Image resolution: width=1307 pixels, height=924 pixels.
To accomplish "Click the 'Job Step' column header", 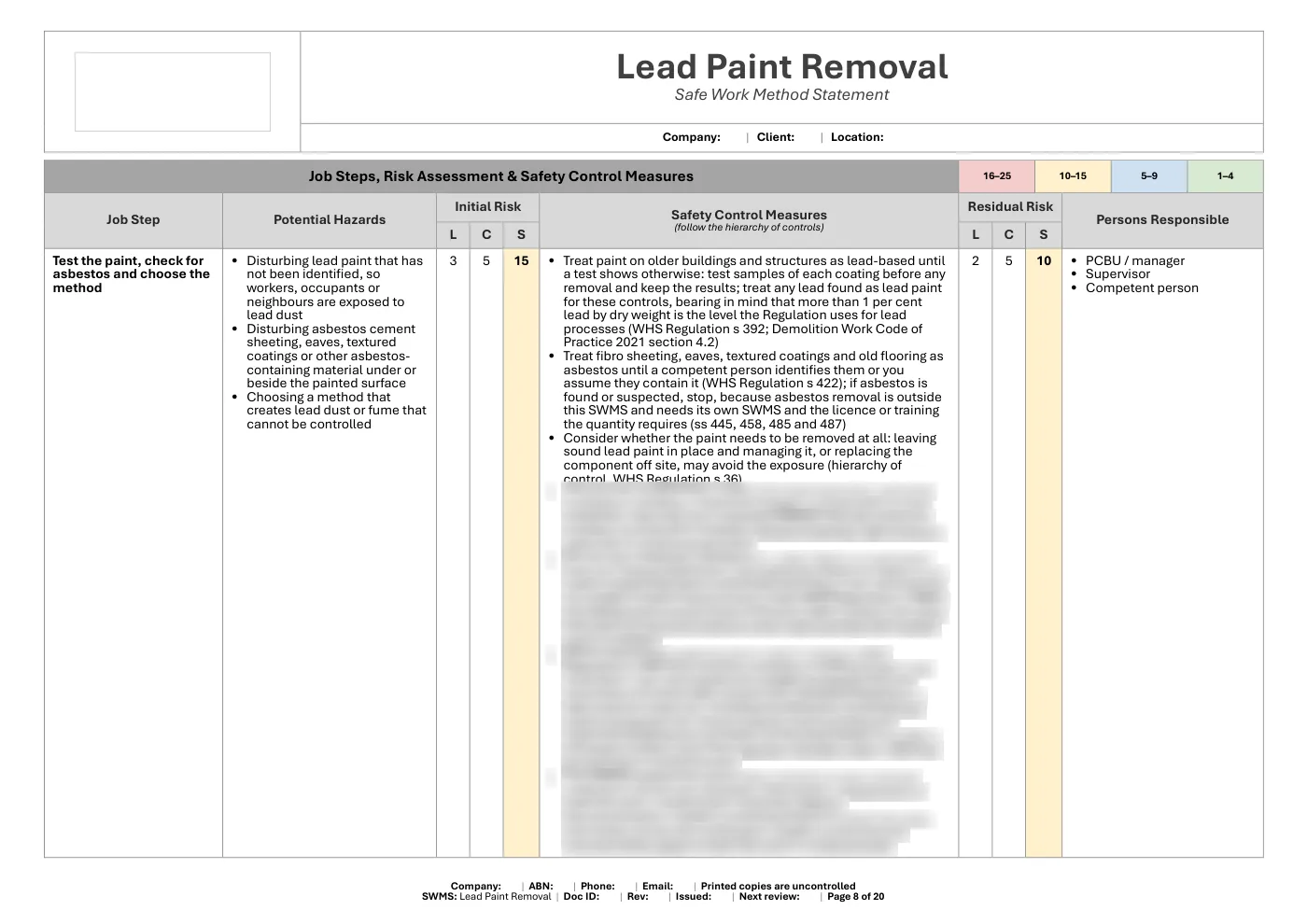I will [x=134, y=220].
